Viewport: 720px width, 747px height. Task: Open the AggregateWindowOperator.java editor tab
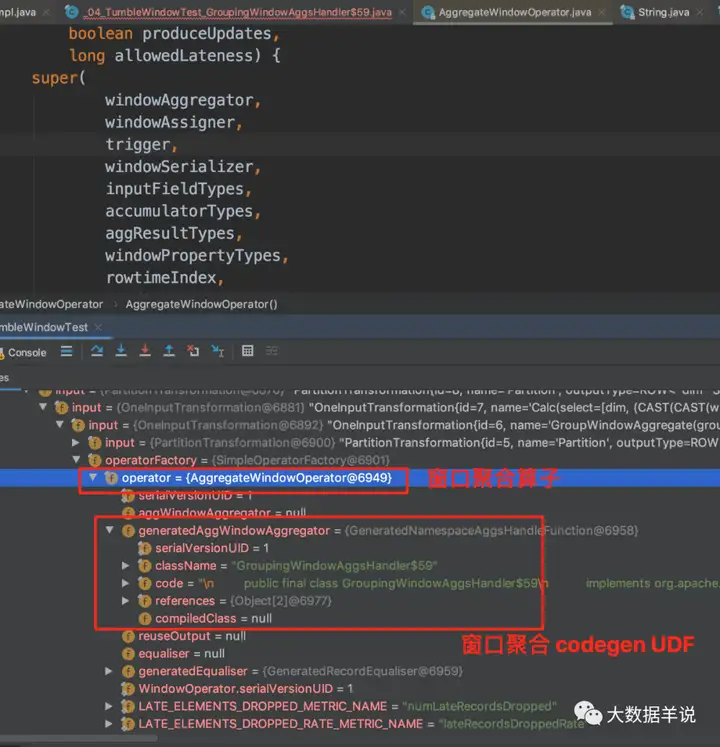(515, 12)
